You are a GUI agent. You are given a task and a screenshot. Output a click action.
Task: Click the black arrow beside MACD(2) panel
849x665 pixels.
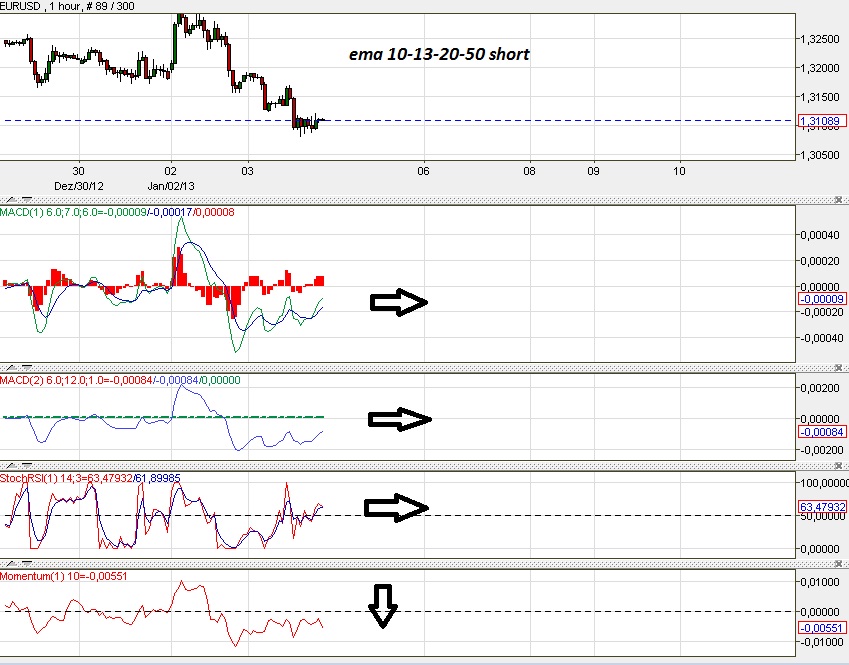click(398, 418)
